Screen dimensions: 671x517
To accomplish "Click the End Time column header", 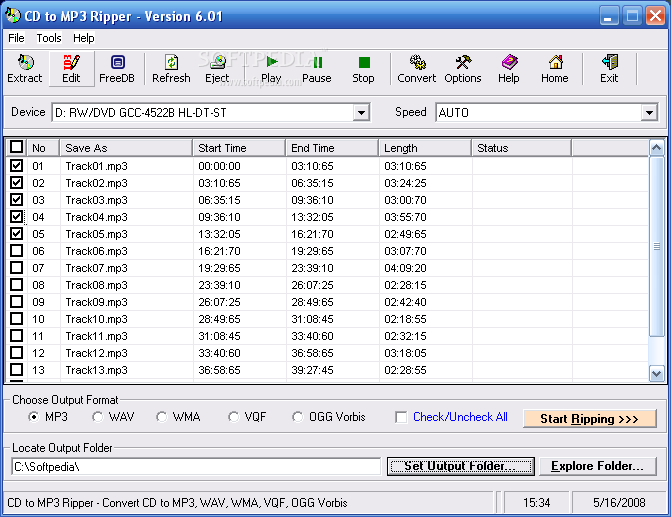I will [332, 148].
